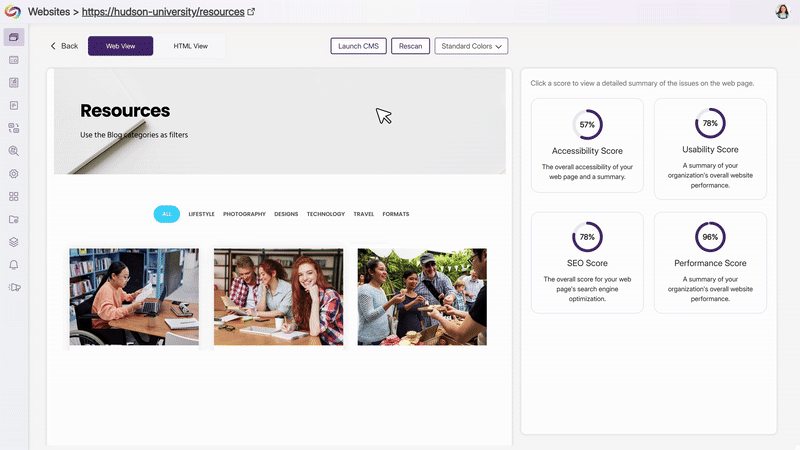Open the gear settings sidebar icon
This screenshot has height=450, width=800.
coord(14,174)
